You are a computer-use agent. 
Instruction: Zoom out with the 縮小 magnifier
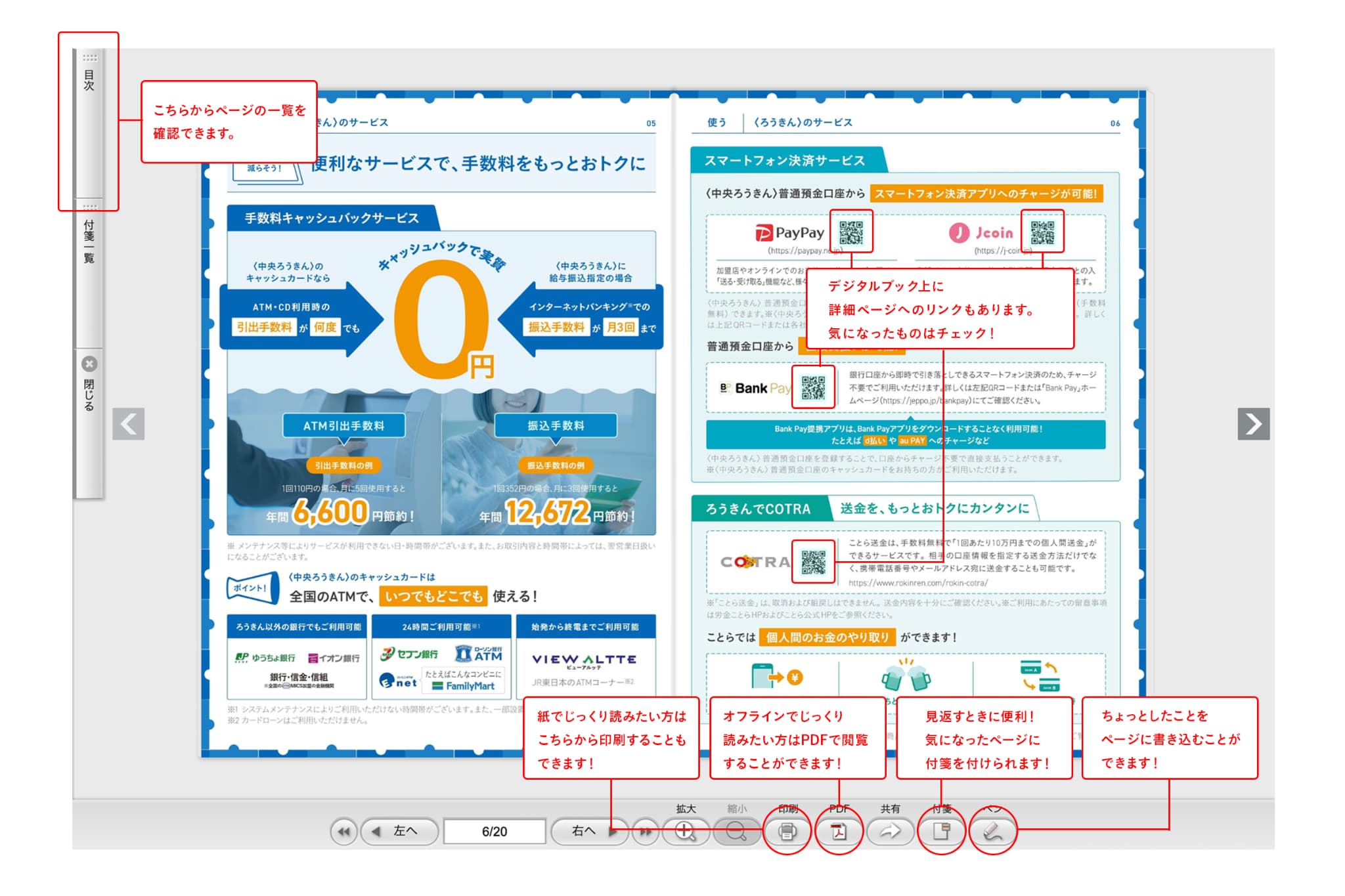tap(736, 832)
